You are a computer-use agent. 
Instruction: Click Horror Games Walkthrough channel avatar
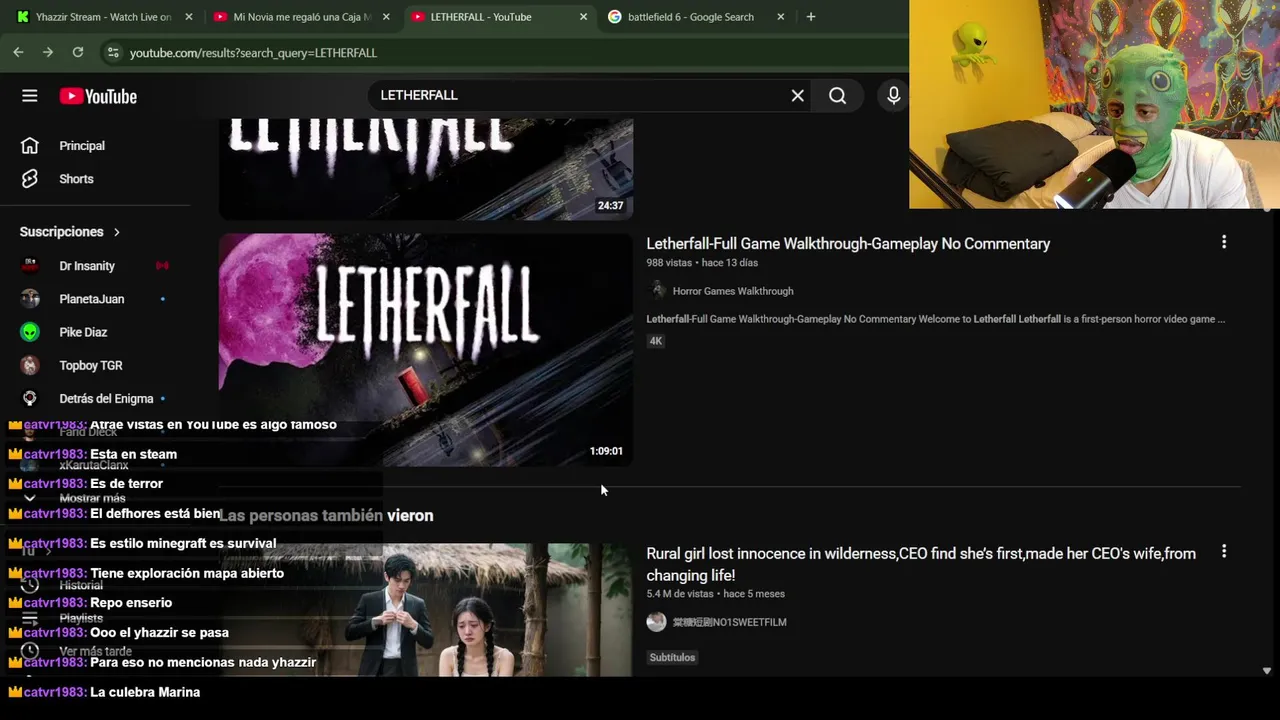coord(657,291)
